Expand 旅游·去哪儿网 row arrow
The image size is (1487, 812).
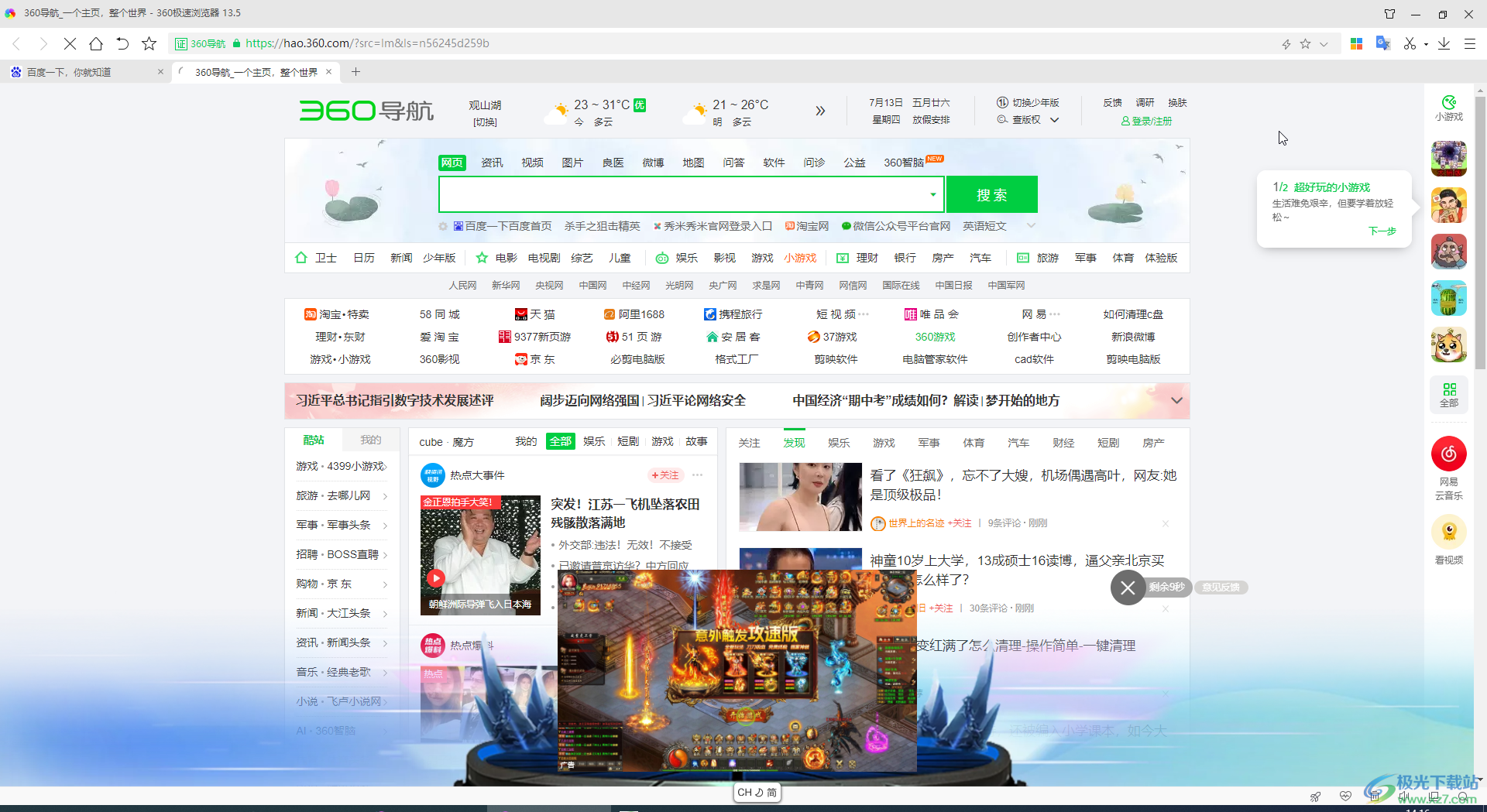tap(385, 495)
